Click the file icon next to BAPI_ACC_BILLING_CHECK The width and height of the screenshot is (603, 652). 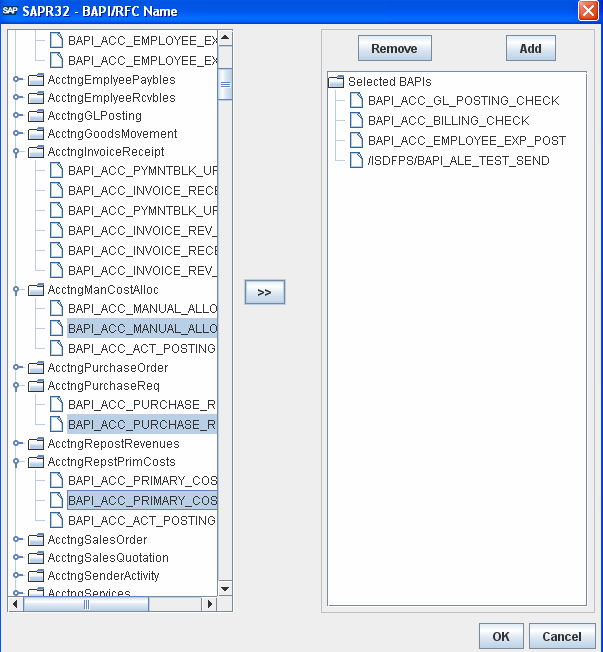click(x=356, y=121)
